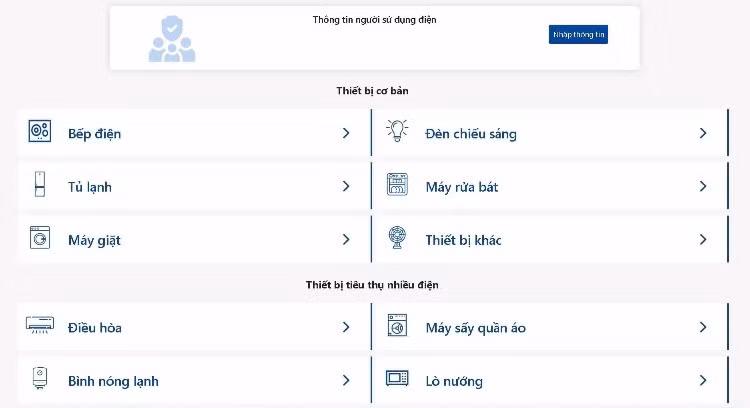Click the family shield user info icon
This screenshot has width=750, height=408.
(x=172, y=39)
